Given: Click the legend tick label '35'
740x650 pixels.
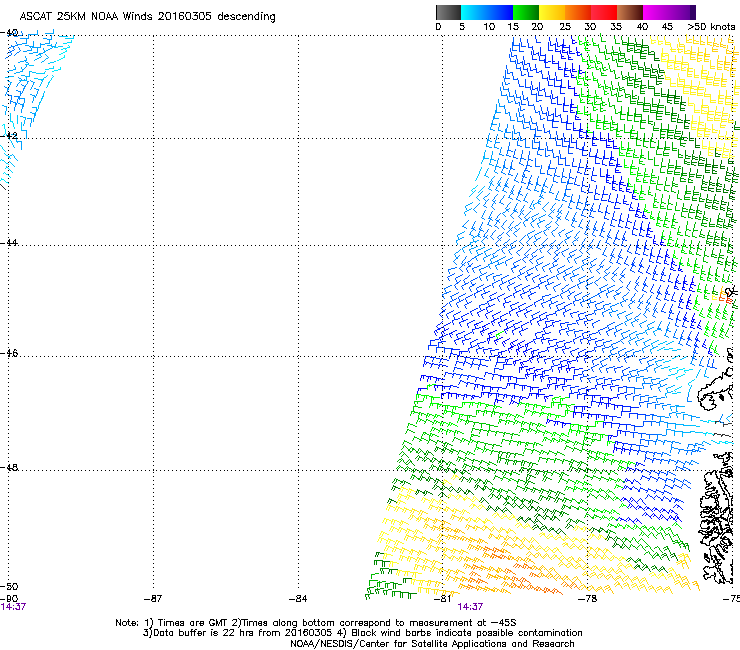Looking at the screenshot, I should 616,26.
